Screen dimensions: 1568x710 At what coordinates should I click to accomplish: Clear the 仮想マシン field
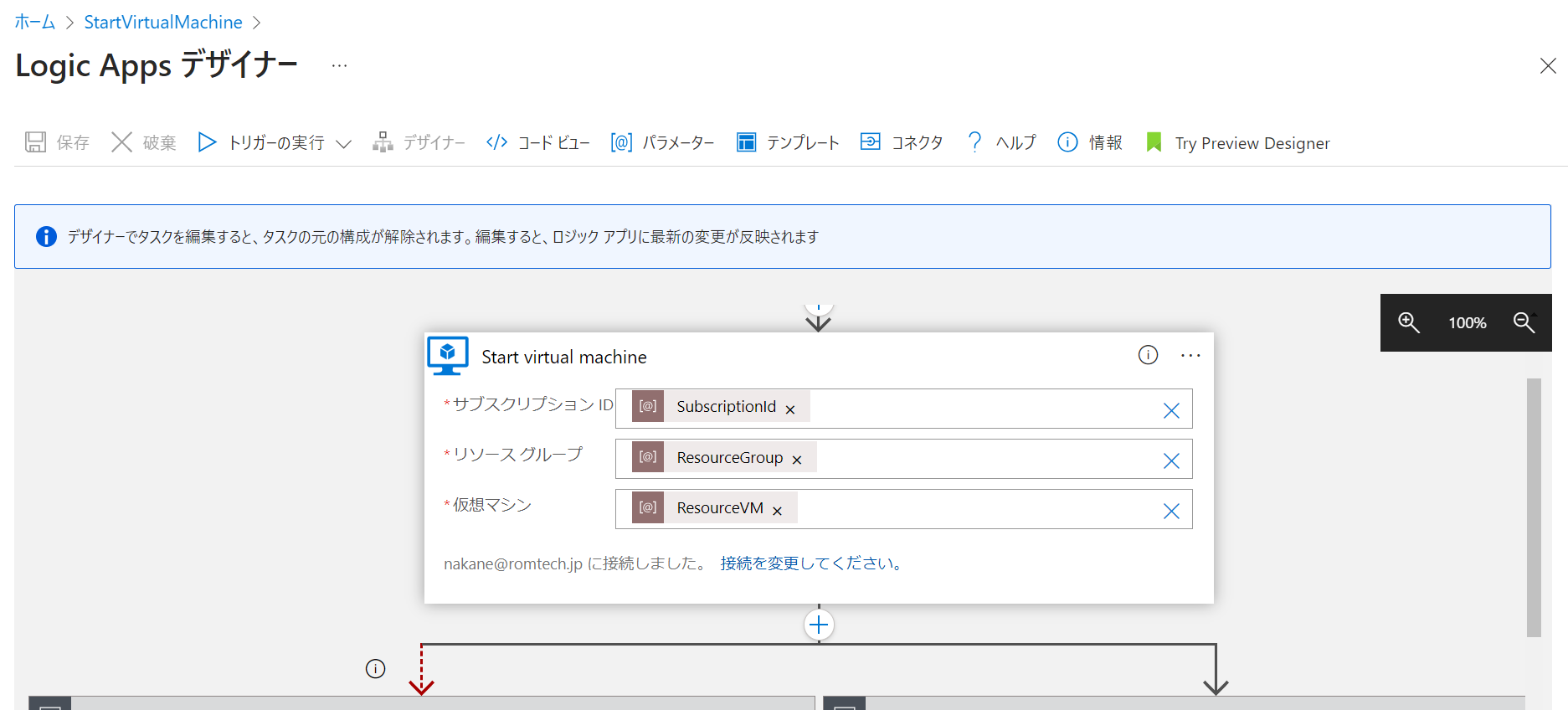click(1171, 511)
